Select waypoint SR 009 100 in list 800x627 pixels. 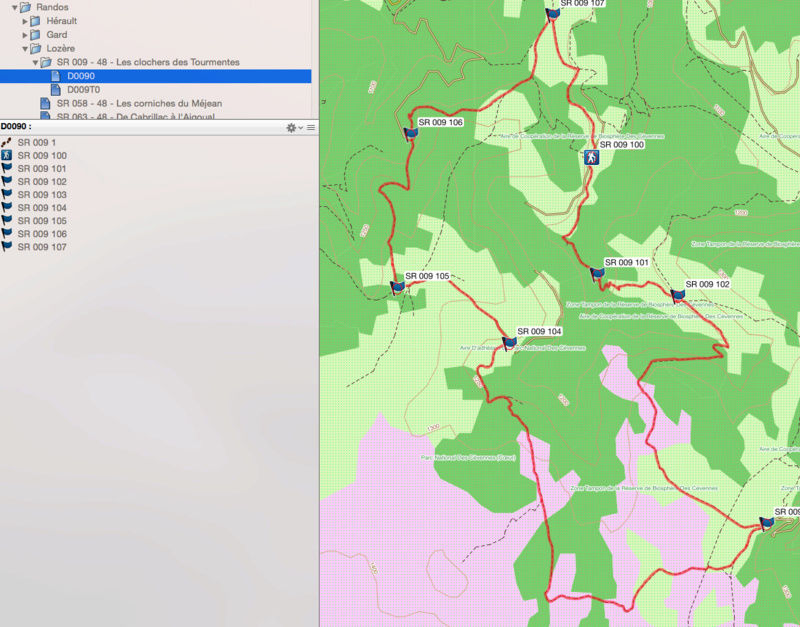point(42,156)
